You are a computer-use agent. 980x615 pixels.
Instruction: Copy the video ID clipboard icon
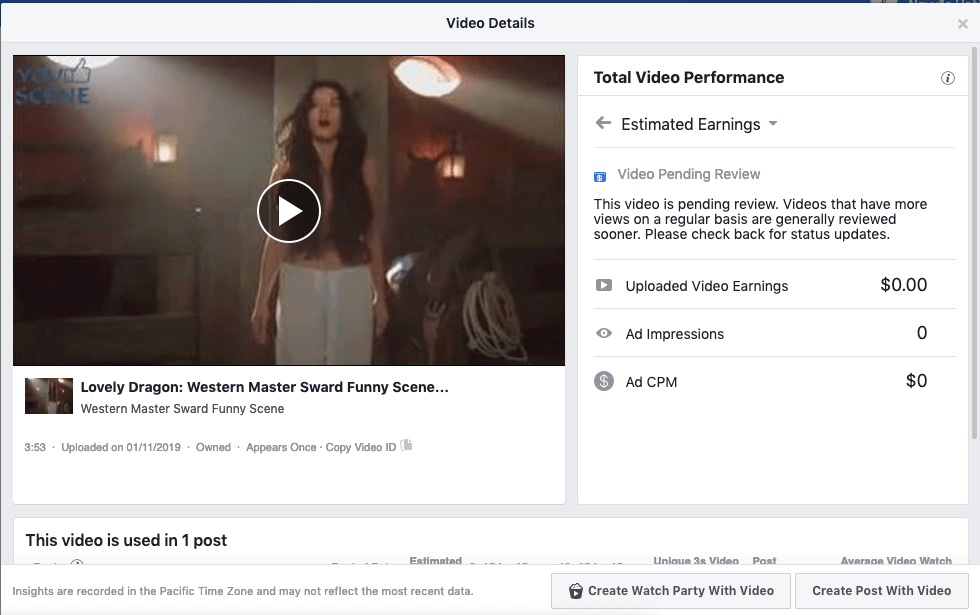[406, 445]
